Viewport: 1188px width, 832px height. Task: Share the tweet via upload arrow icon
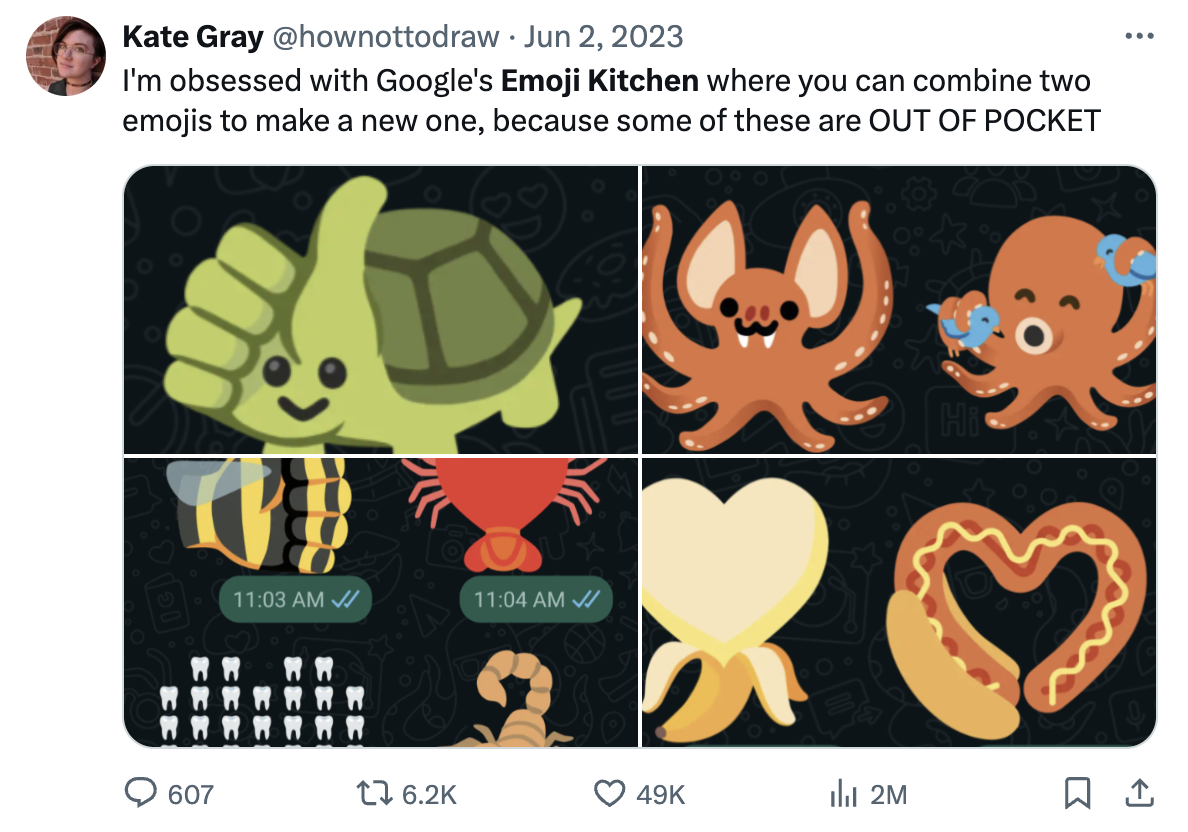point(1137,794)
